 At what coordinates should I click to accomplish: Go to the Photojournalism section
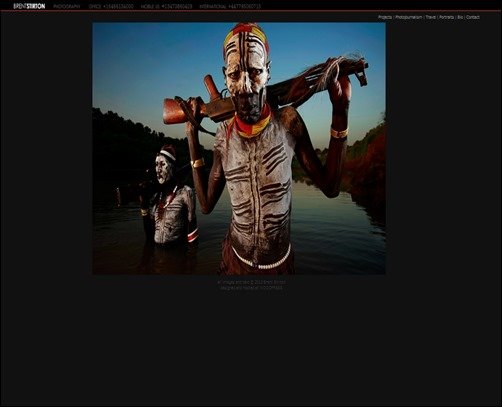409,17
